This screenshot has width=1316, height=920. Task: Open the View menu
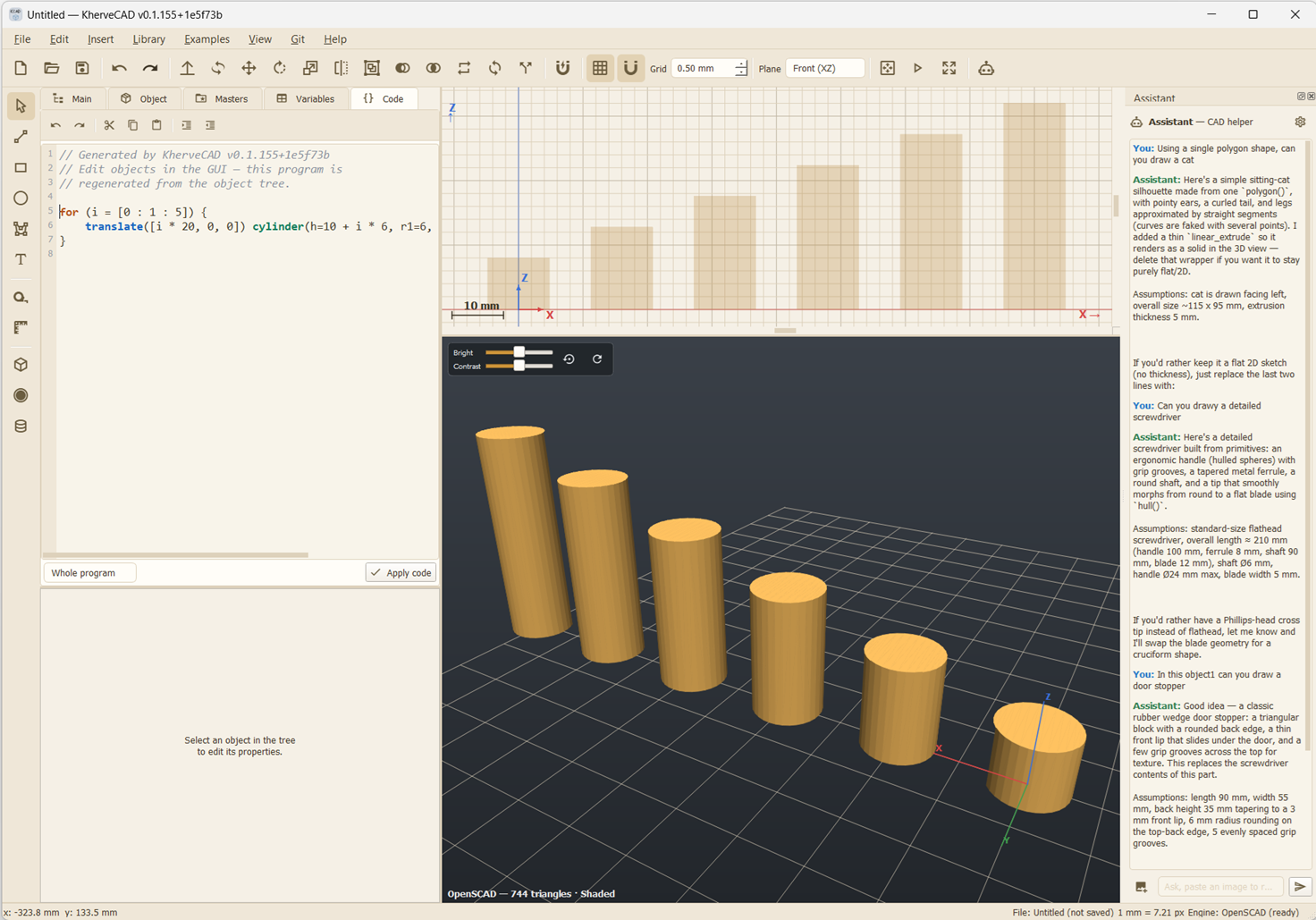click(260, 39)
